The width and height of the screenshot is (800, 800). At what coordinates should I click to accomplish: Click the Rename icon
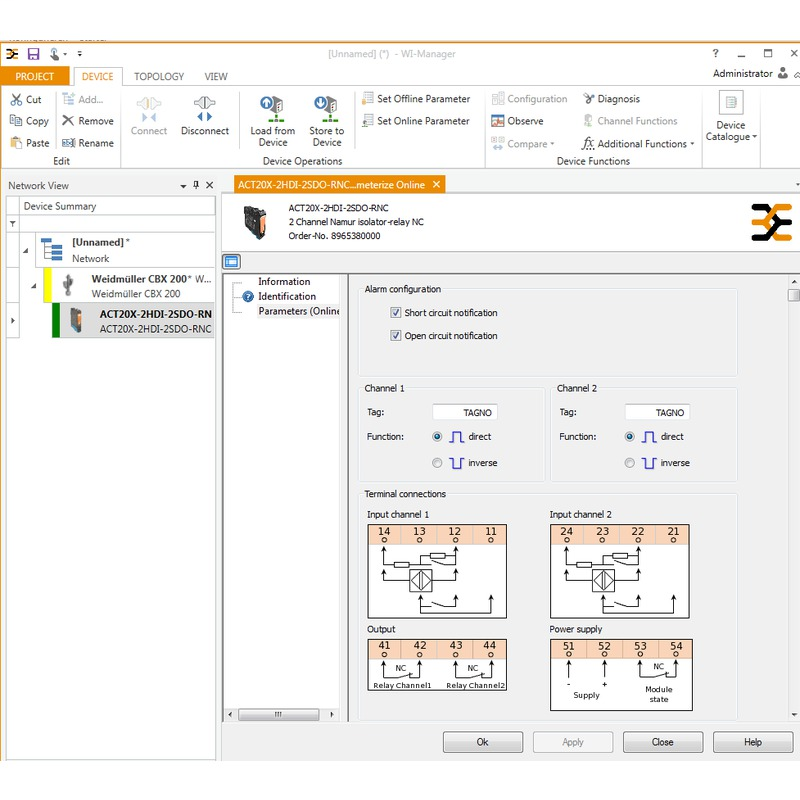pyautogui.click(x=68, y=143)
